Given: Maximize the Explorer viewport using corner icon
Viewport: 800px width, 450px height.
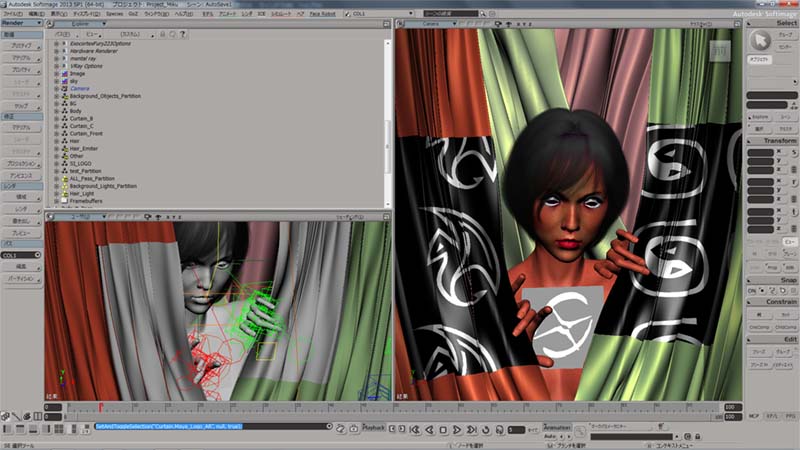Looking at the screenshot, I should pos(386,24).
